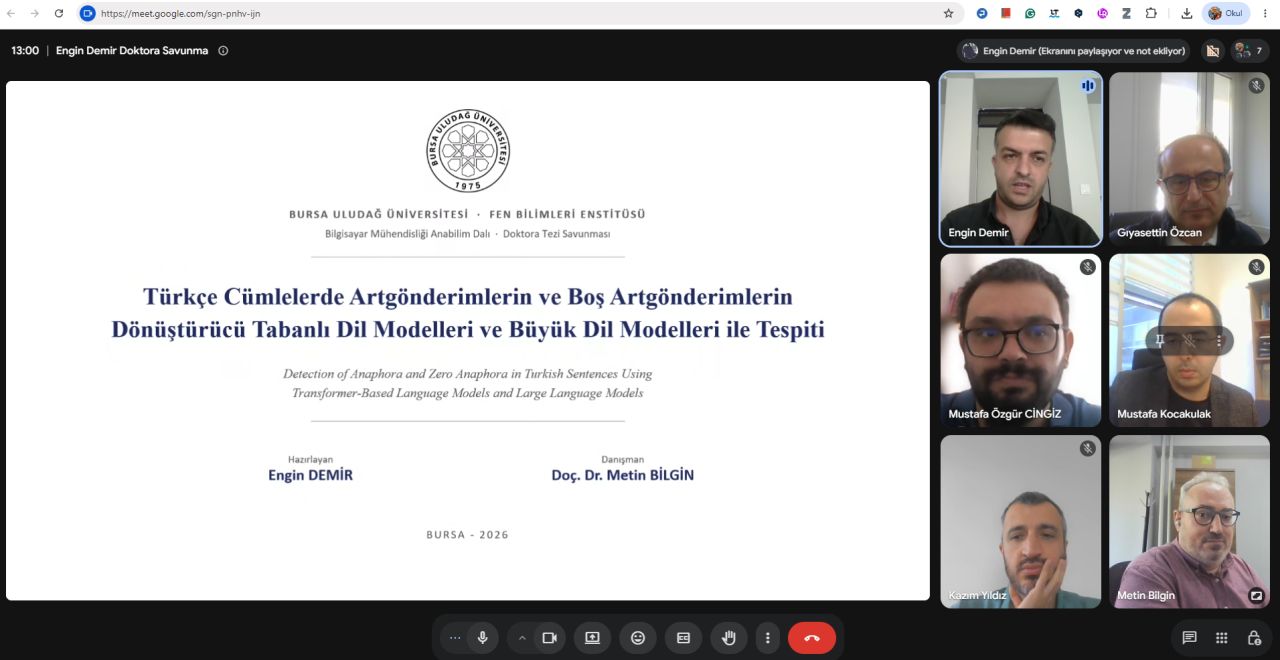The width and height of the screenshot is (1280, 660).
Task: Click the shared presentation slide
Action: click(x=468, y=340)
